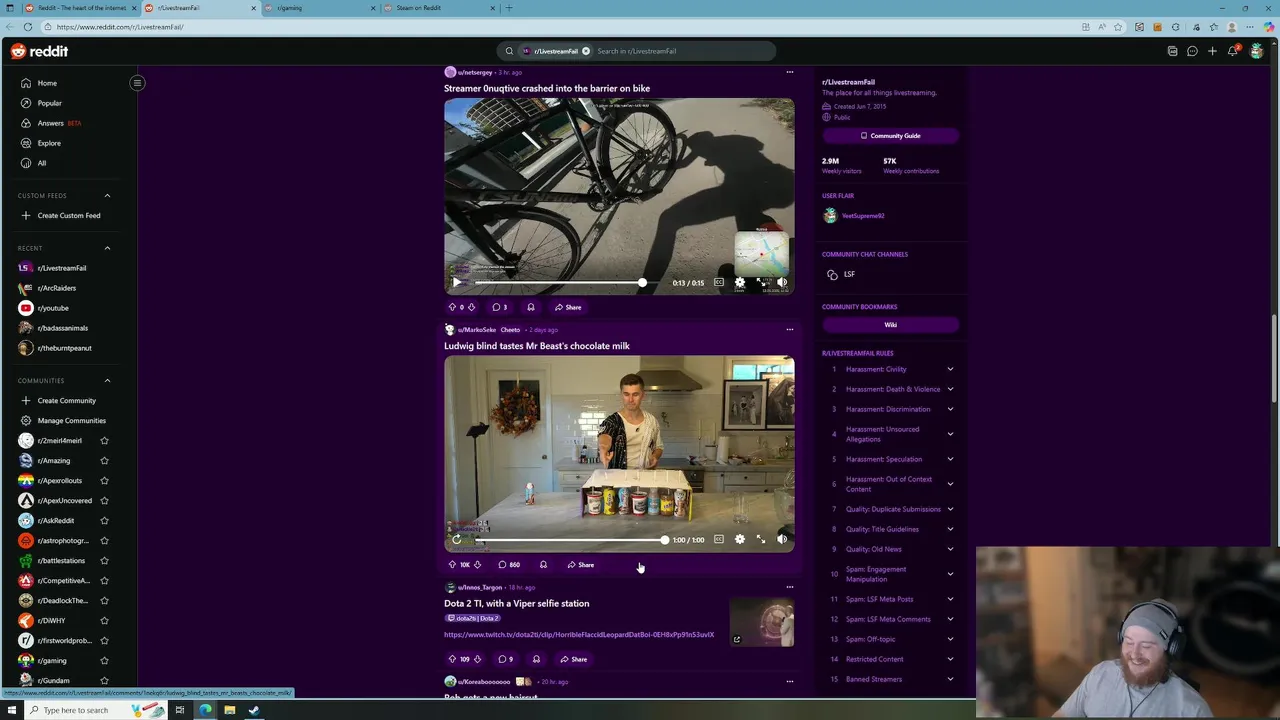Collapse the Recent section

tap(107, 248)
